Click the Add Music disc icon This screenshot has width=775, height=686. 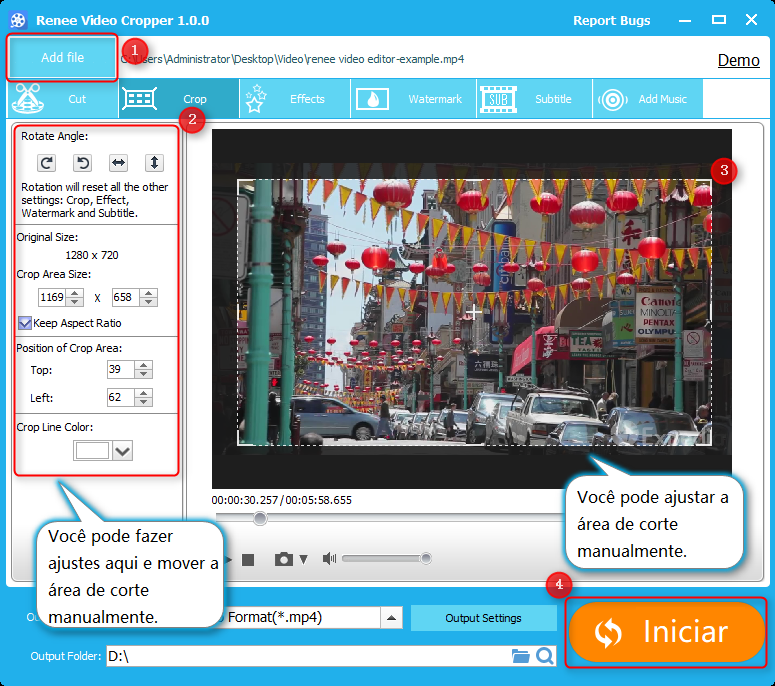coord(612,99)
